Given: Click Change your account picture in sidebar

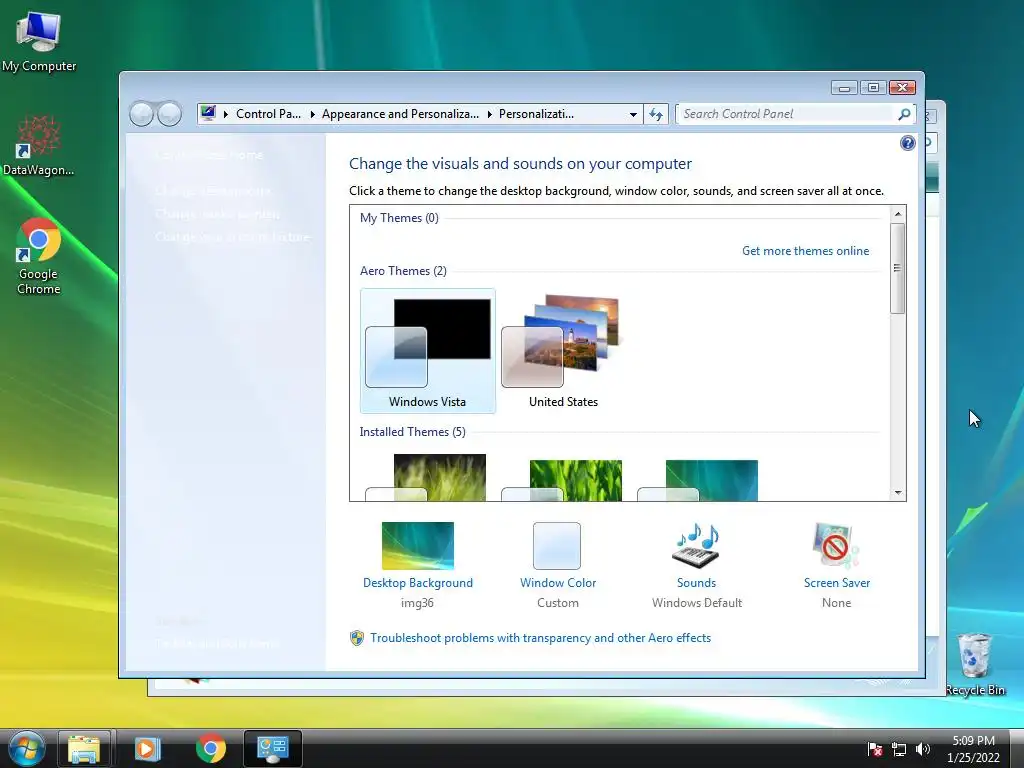Looking at the screenshot, I should click(x=232, y=236).
